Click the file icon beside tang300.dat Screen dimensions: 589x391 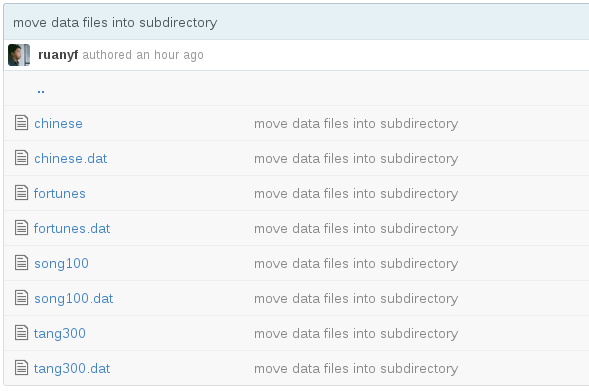[21, 367]
